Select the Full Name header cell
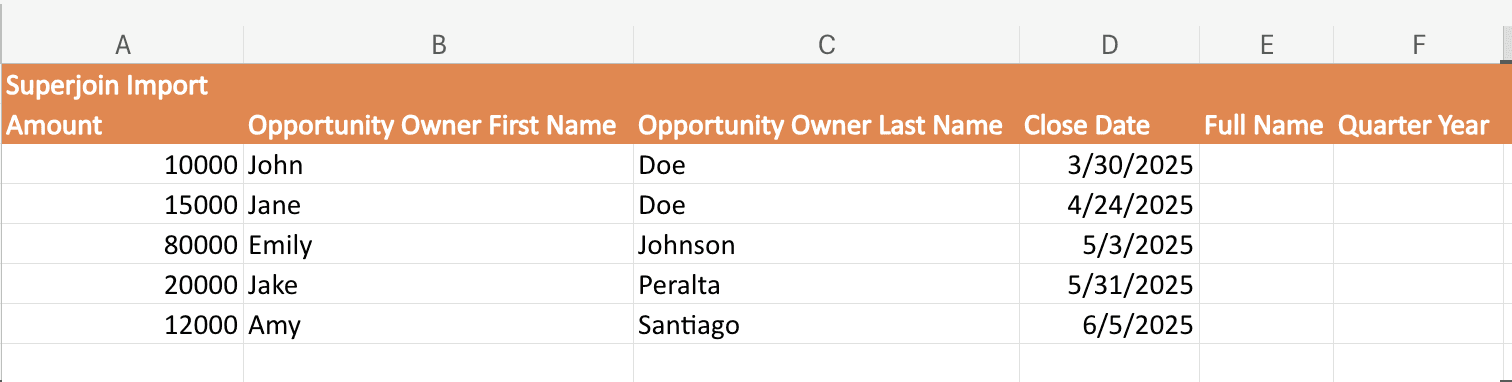 pyautogui.click(x=1266, y=125)
